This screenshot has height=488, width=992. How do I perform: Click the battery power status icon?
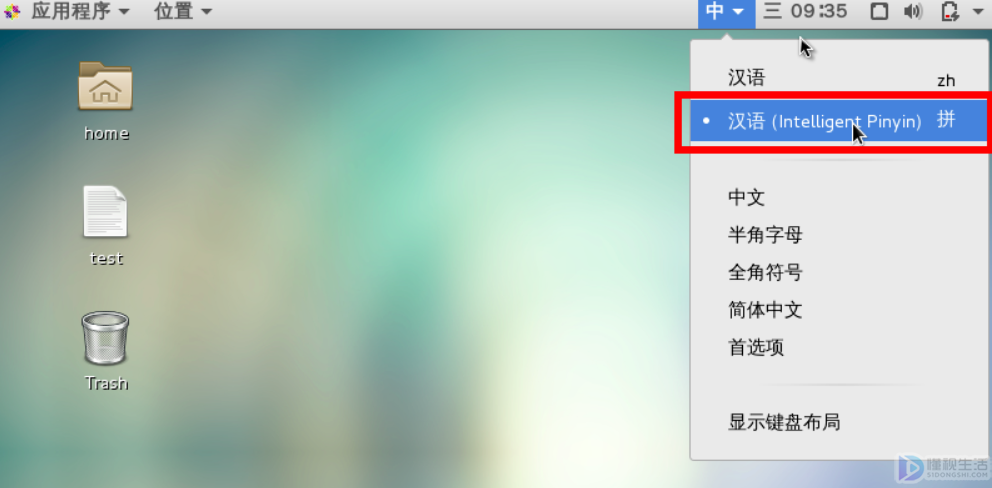(950, 11)
